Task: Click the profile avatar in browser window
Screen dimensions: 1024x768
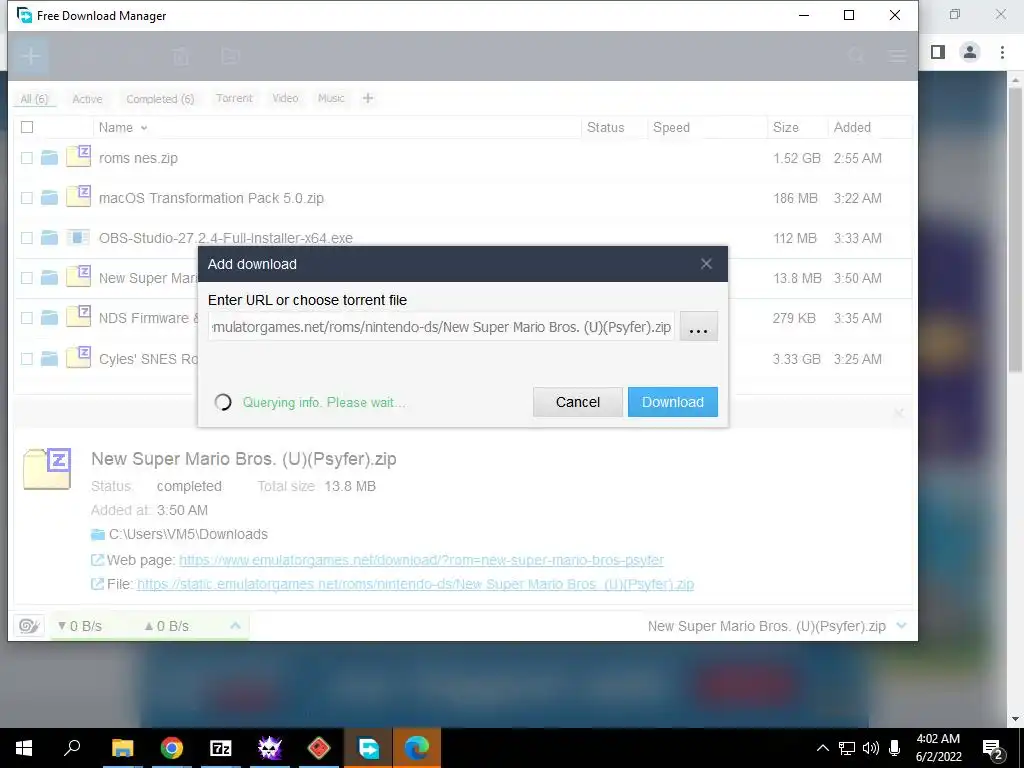Action: tap(970, 52)
